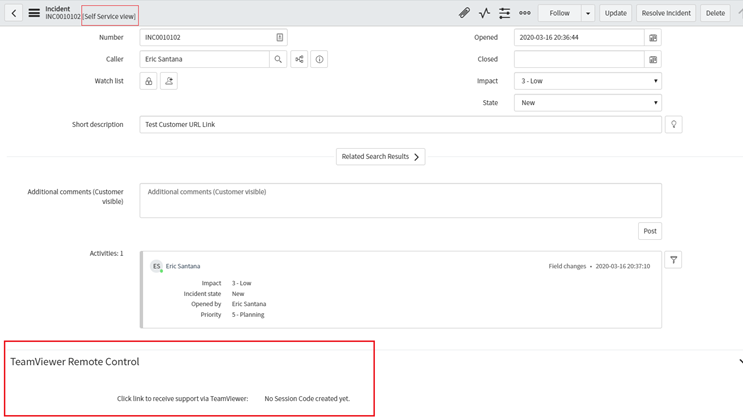Screen dimensions: 743x418
Task: Click the 'TeamViewer Remote Control' heading
Action: (75, 362)
